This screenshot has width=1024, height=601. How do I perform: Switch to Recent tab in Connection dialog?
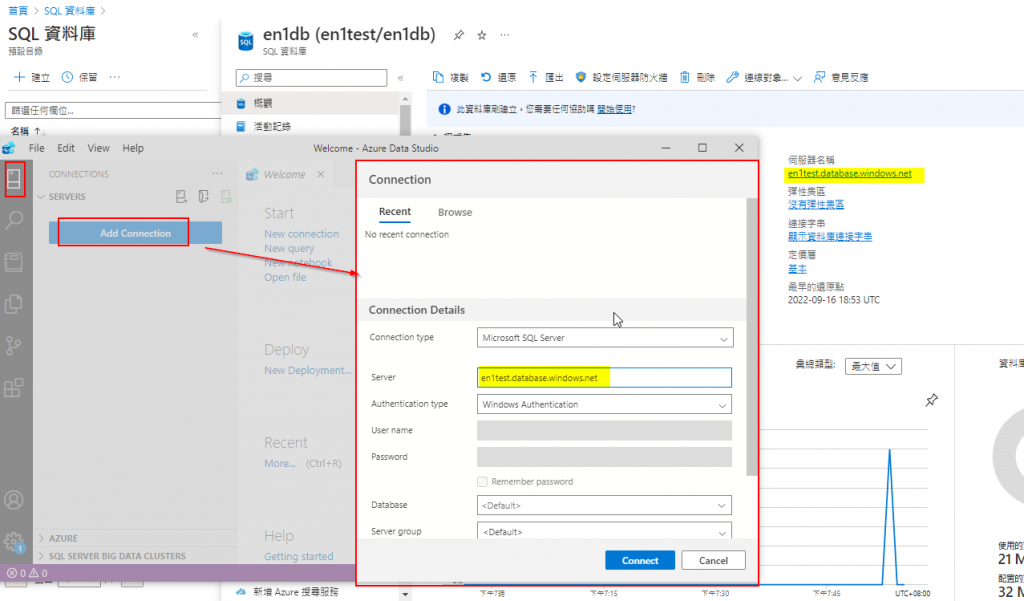click(x=394, y=212)
